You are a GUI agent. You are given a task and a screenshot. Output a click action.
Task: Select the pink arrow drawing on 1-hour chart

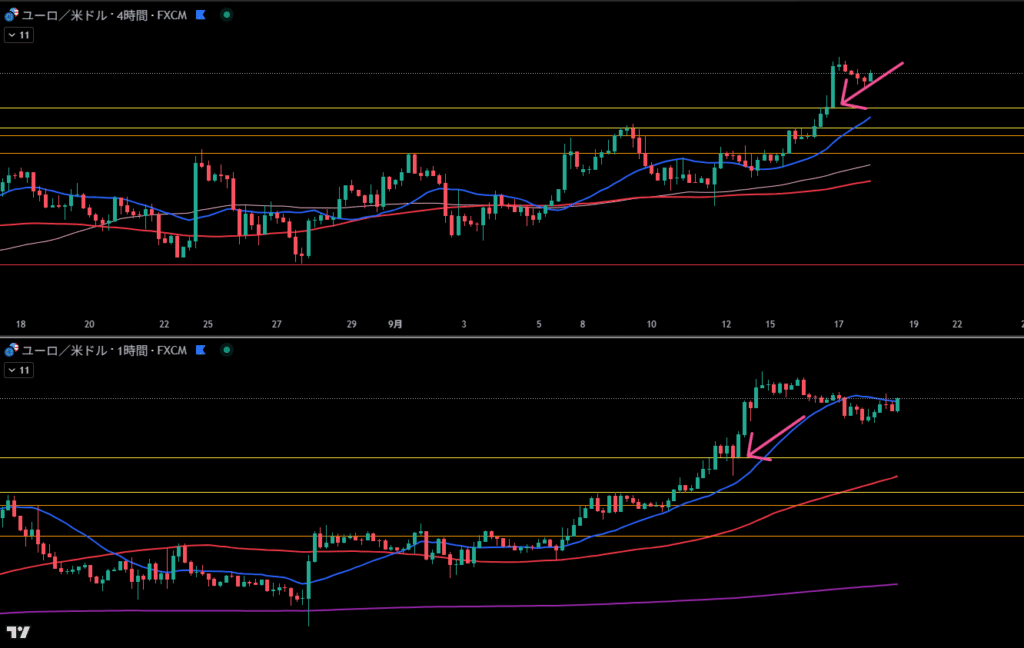click(x=777, y=437)
